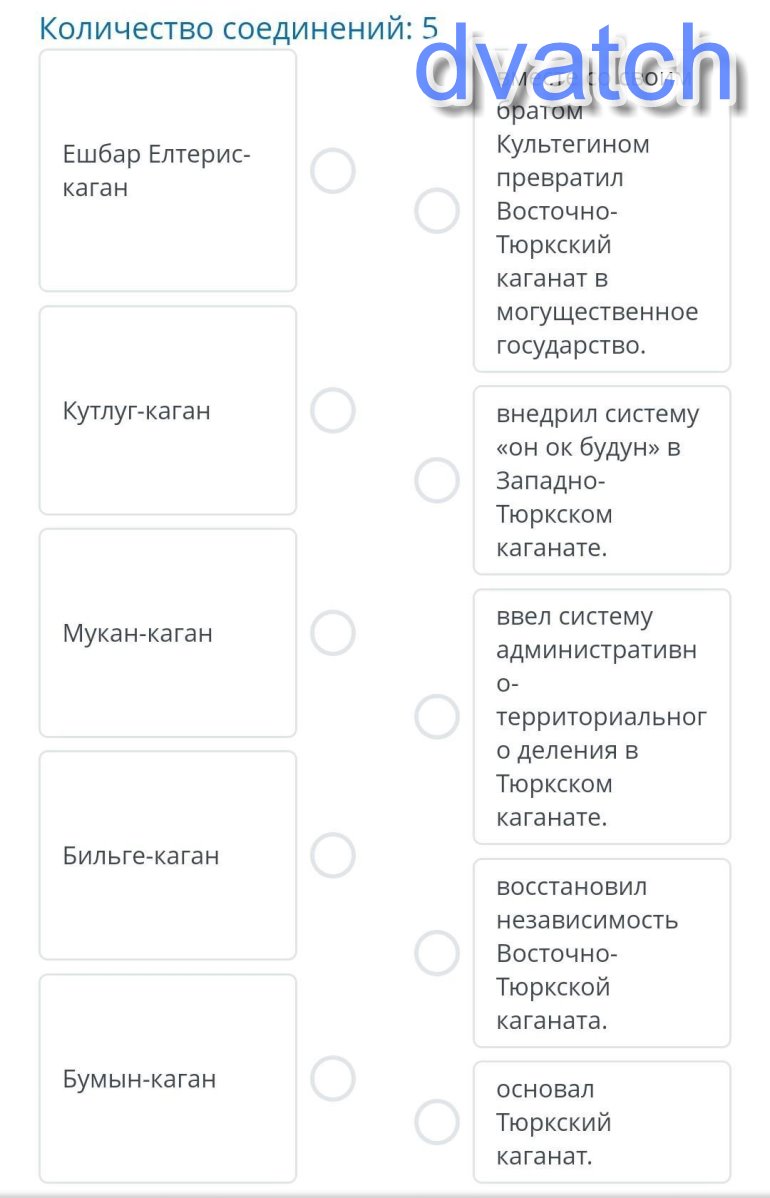770x1198 pixels.
Task: Click the восстановил независимость answer card
Action: [600, 953]
